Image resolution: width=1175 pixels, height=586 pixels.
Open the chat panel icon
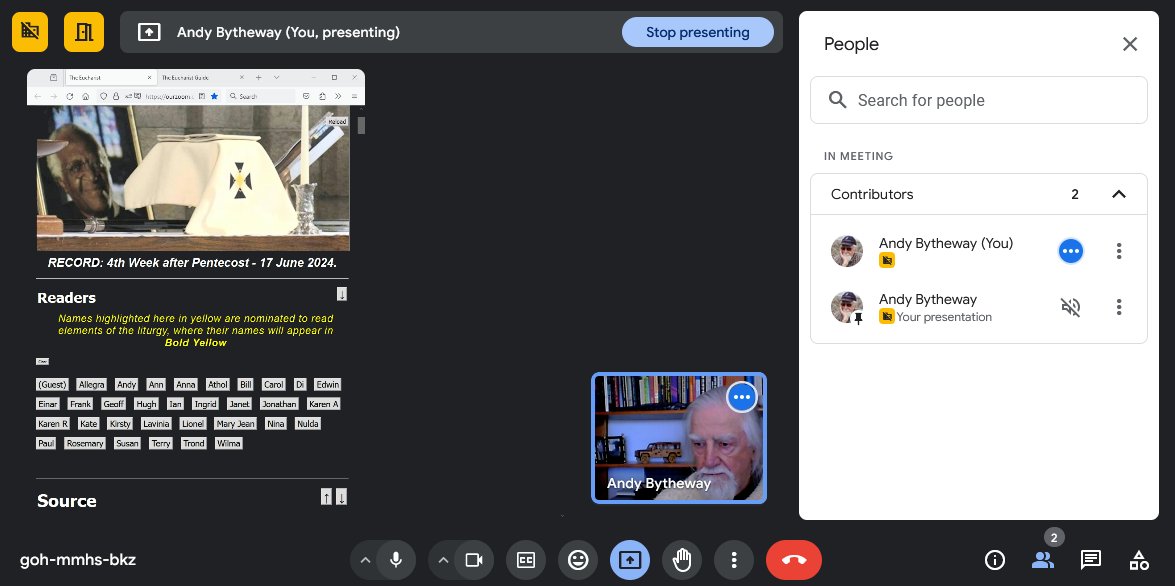[1090, 560]
